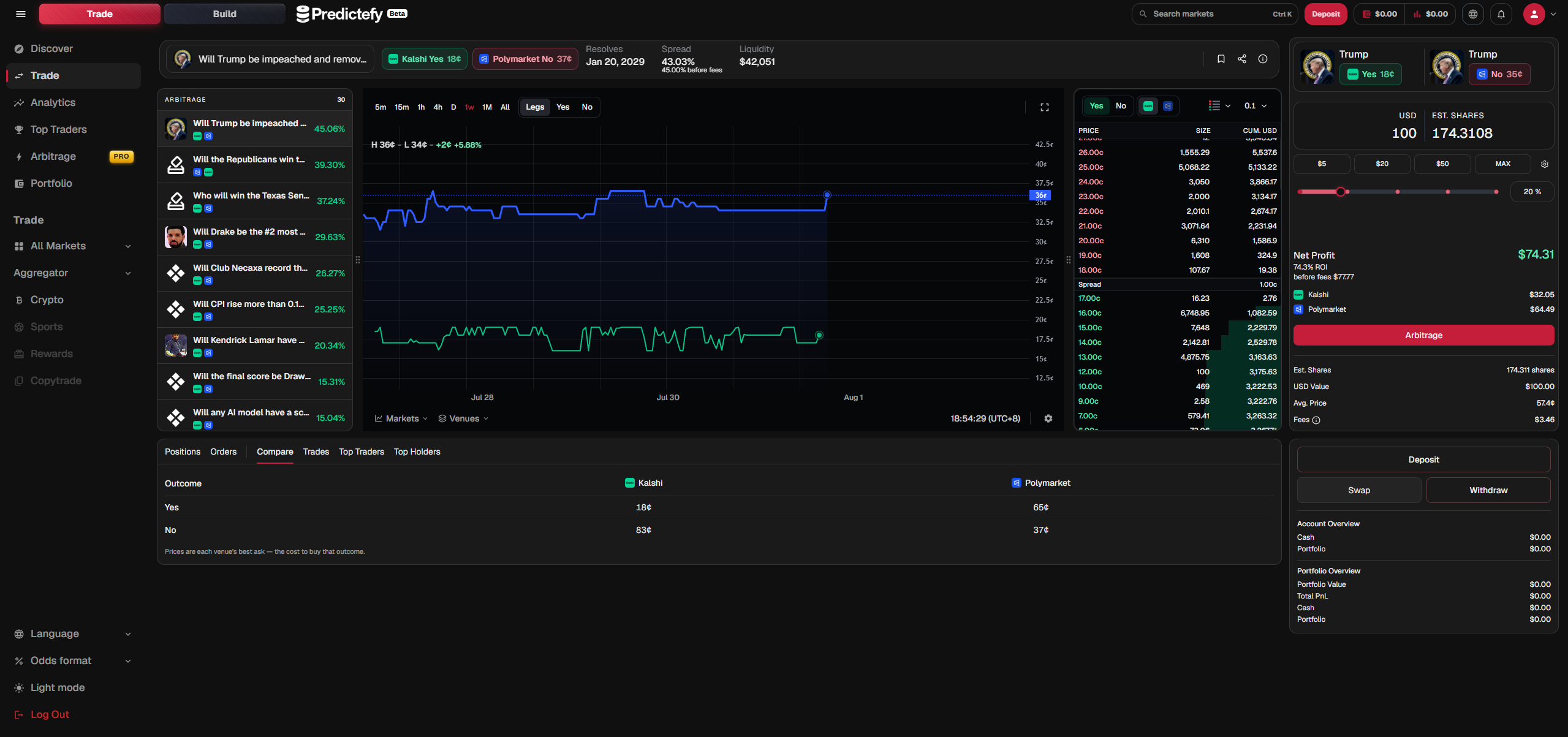Click the top bar Deposit button
1568x737 pixels.
click(1325, 14)
